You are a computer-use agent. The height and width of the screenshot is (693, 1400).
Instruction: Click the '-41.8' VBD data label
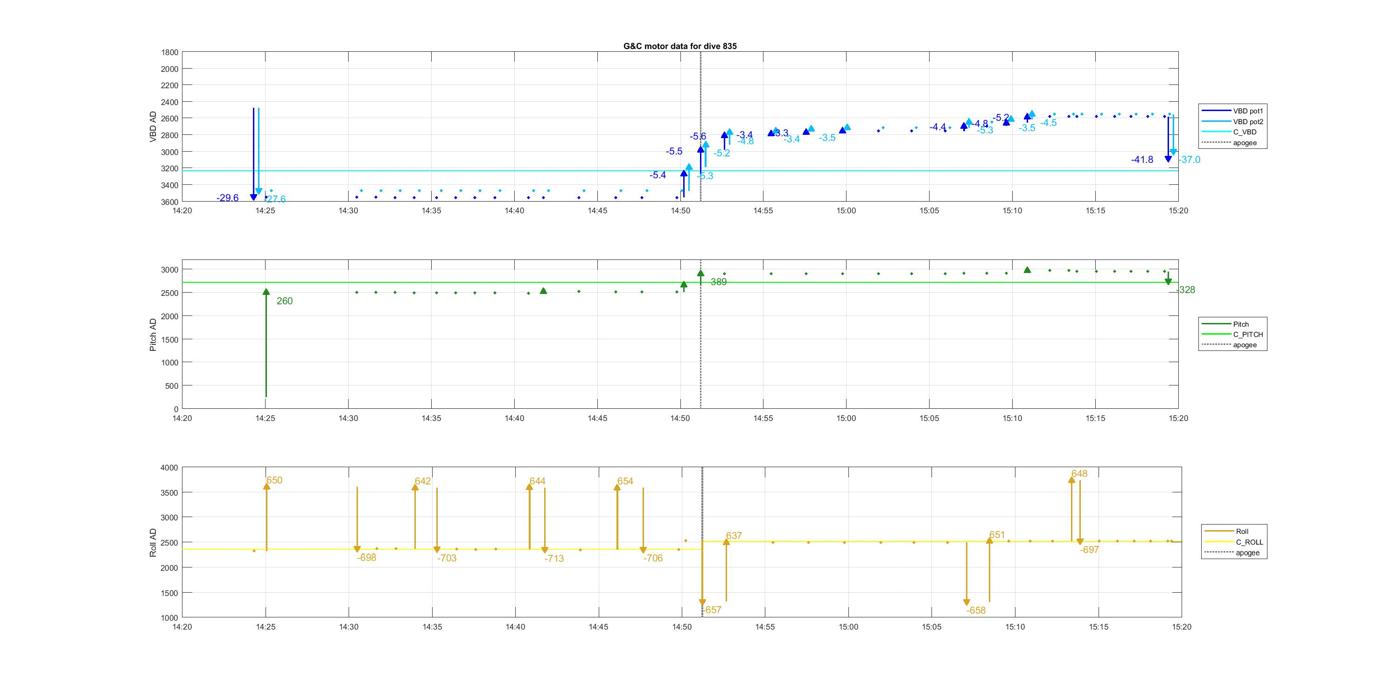1142,160
